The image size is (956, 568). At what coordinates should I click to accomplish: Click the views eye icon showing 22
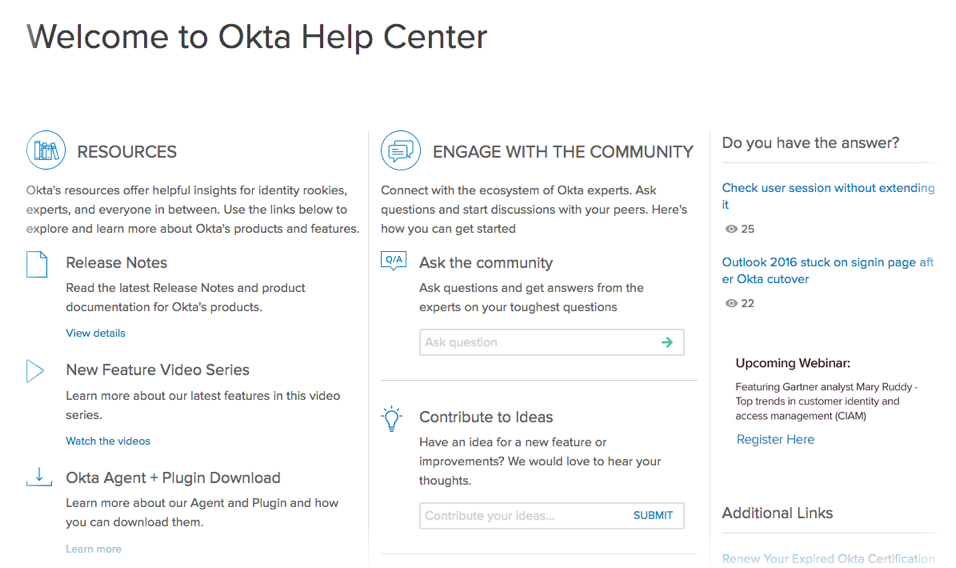[x=731, y=303]
